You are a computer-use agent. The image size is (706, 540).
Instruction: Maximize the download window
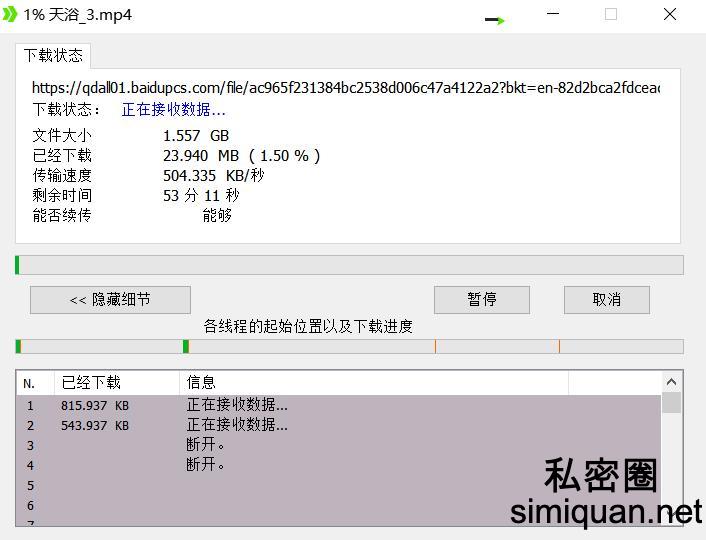(x=611, y=15)
